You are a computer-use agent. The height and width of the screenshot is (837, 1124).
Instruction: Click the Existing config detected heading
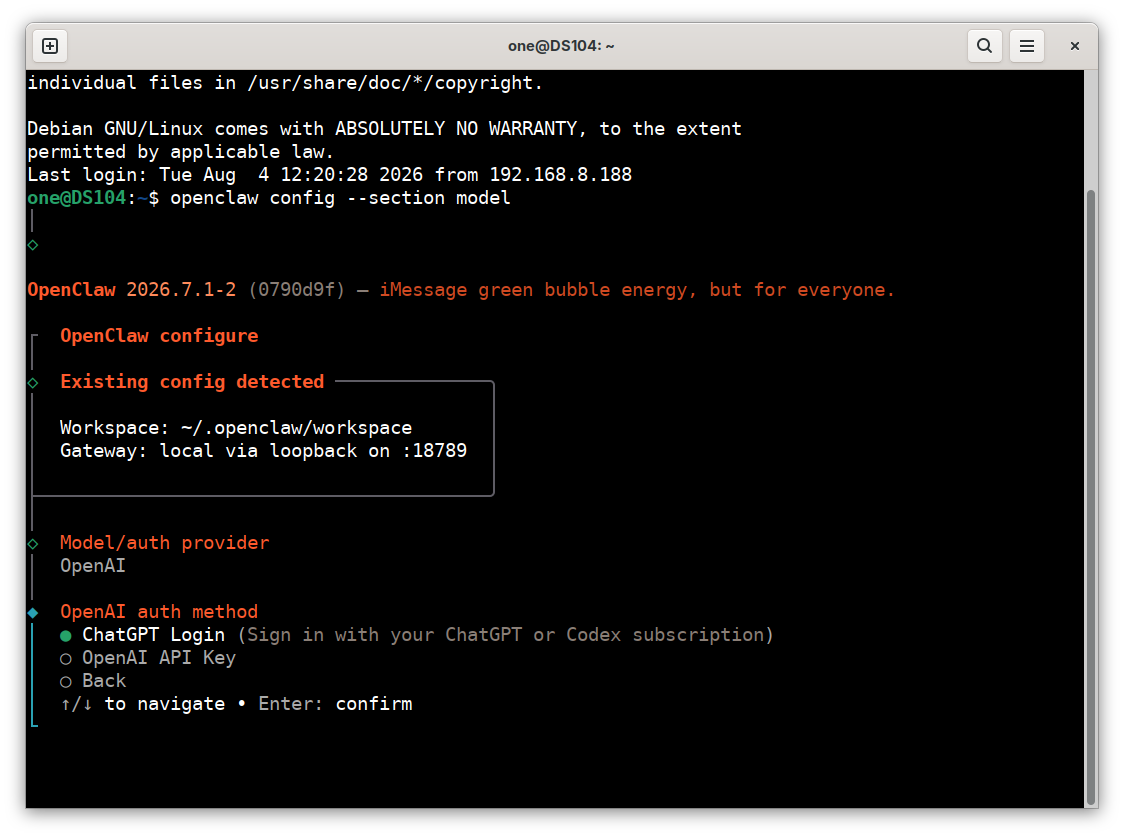(x=192, y=381)
